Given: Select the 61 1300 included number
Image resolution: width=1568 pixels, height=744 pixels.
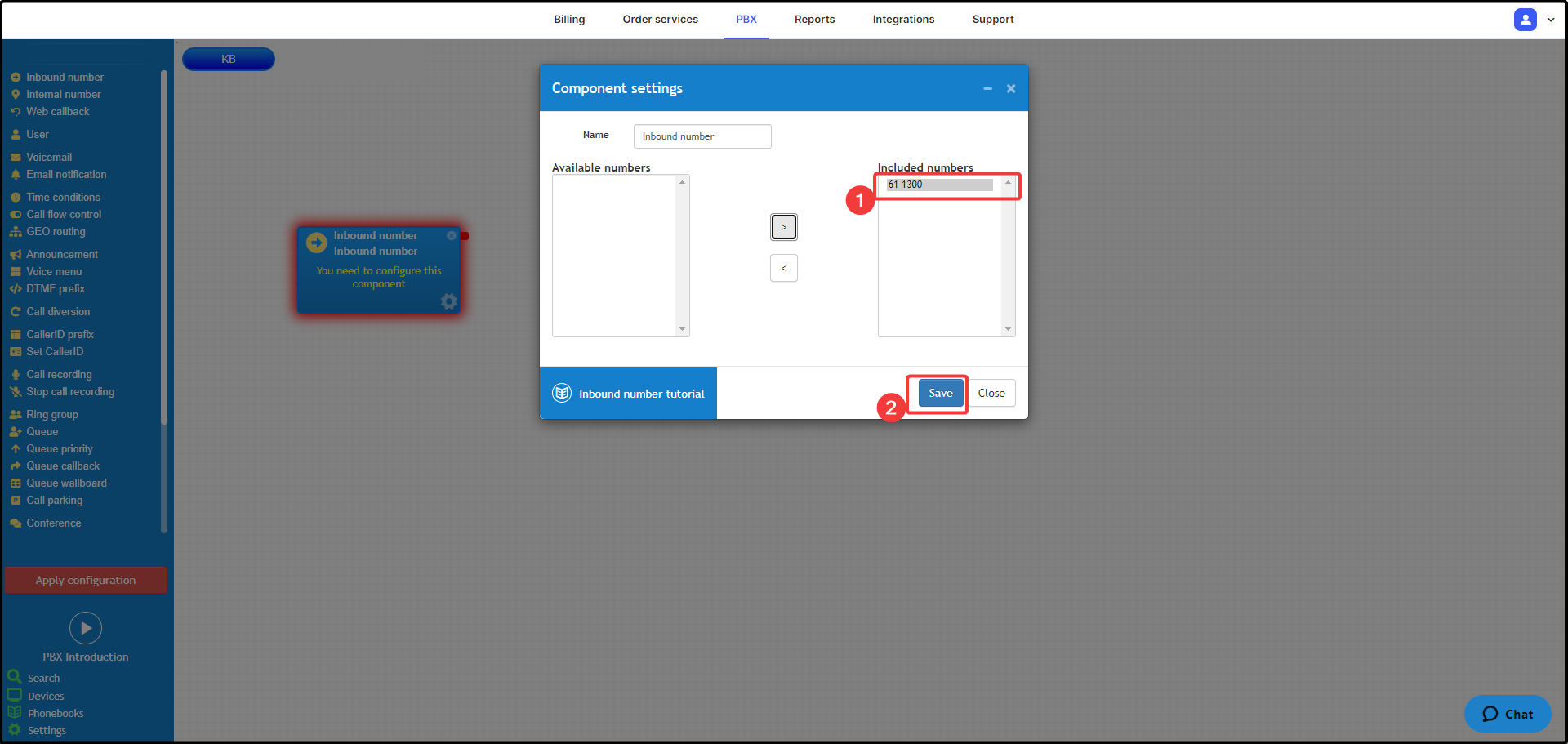Looking at the screenshot, I should tap(939, 185).
